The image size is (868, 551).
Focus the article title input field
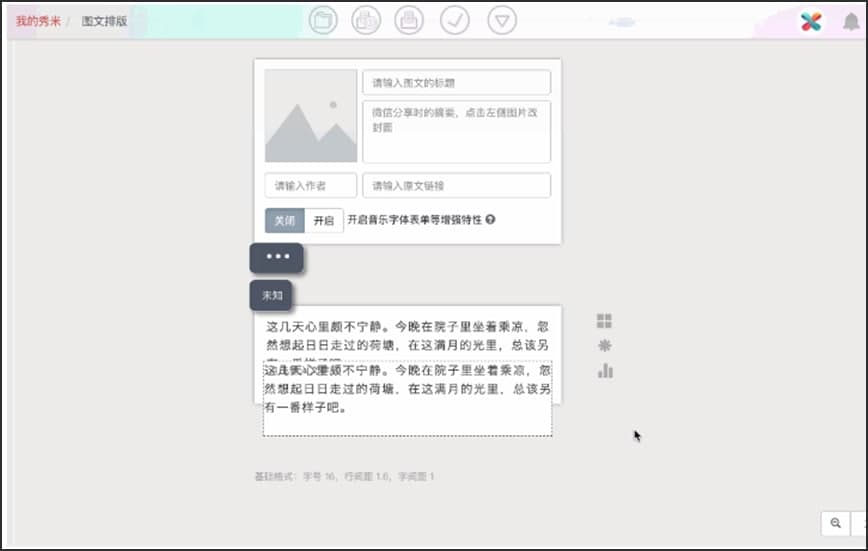[x=457, y=83]
